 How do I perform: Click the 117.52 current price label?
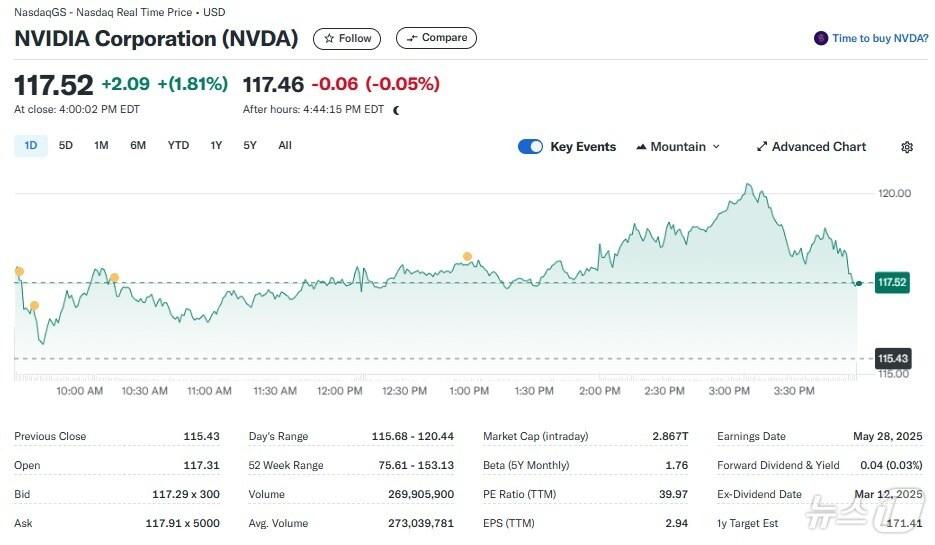click(891, 283)
